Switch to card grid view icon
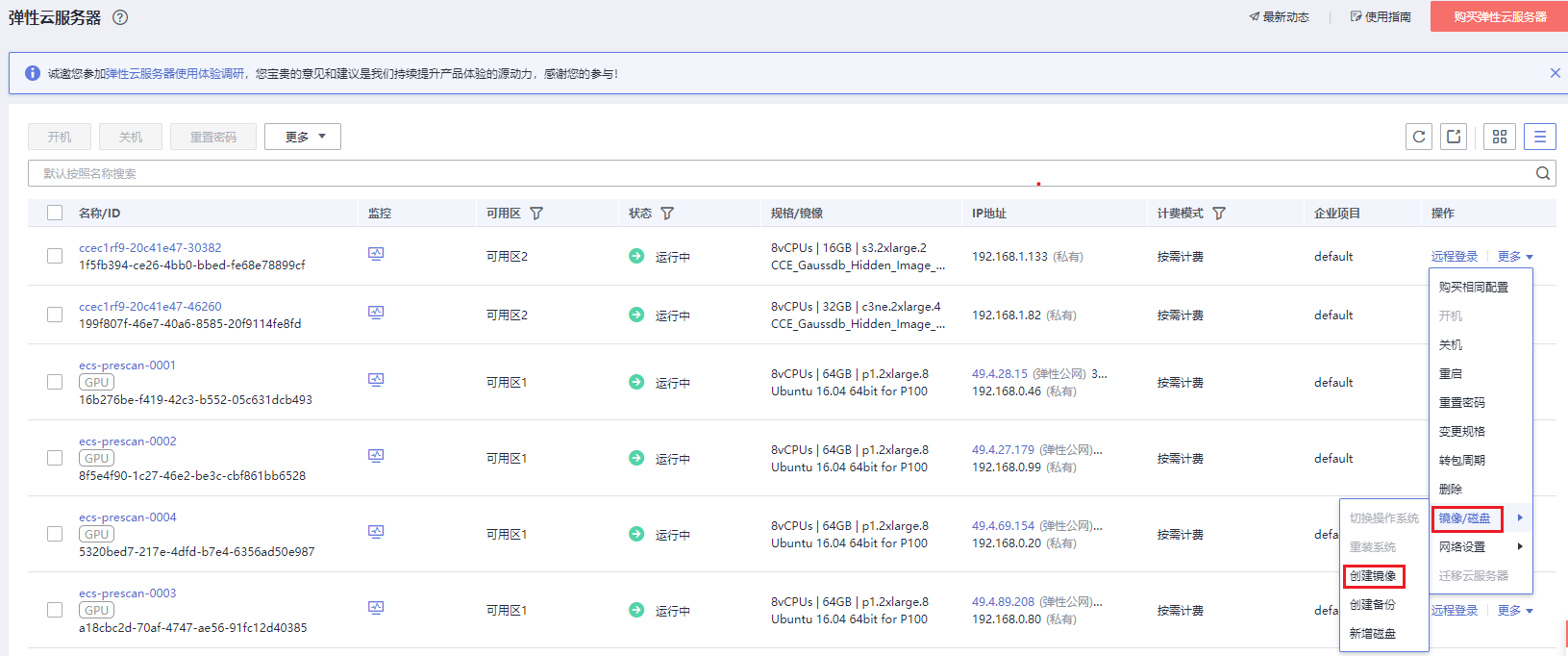1568x656 pixels. [x=1500, y=137]
